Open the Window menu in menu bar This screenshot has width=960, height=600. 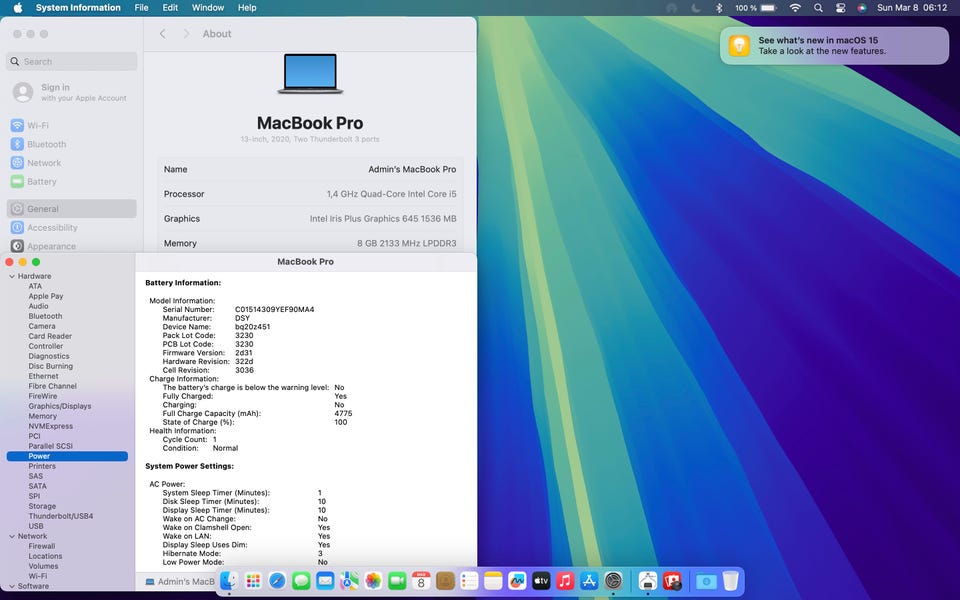[208, 8]
